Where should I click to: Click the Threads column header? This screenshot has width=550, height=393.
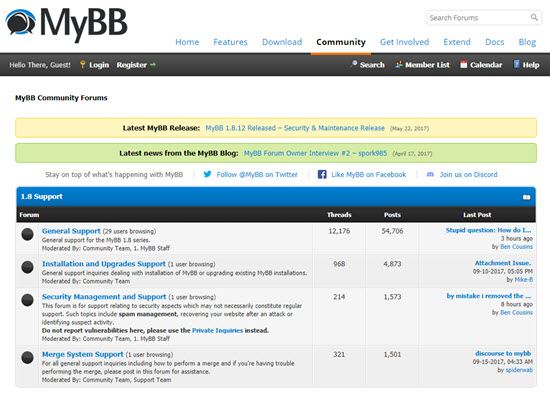coord(339,215)
